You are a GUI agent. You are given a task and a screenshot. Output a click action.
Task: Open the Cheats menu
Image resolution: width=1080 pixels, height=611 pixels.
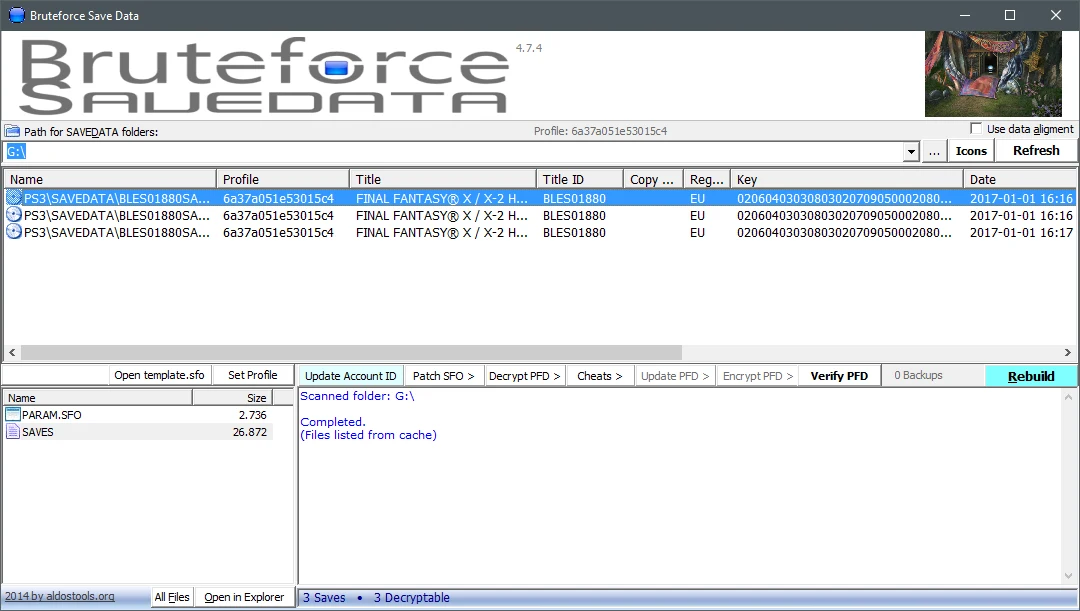pyautogui.click(x=600, y=375)
